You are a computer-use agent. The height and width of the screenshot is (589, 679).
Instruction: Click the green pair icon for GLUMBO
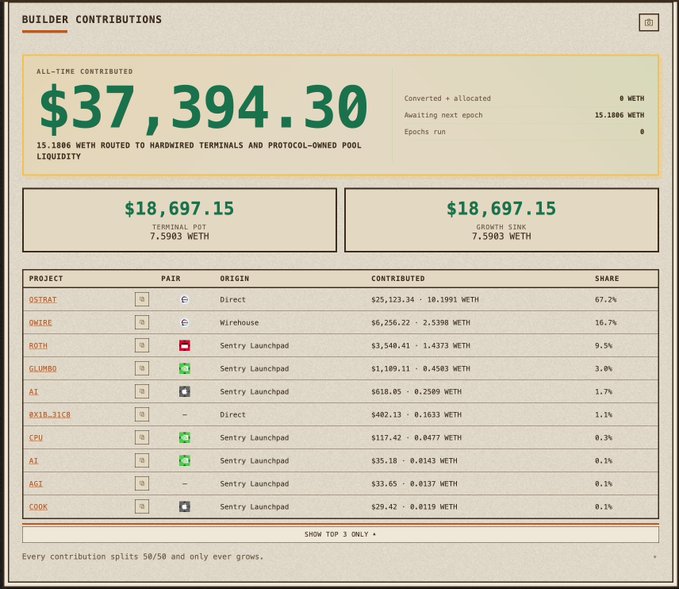(184, 368)
